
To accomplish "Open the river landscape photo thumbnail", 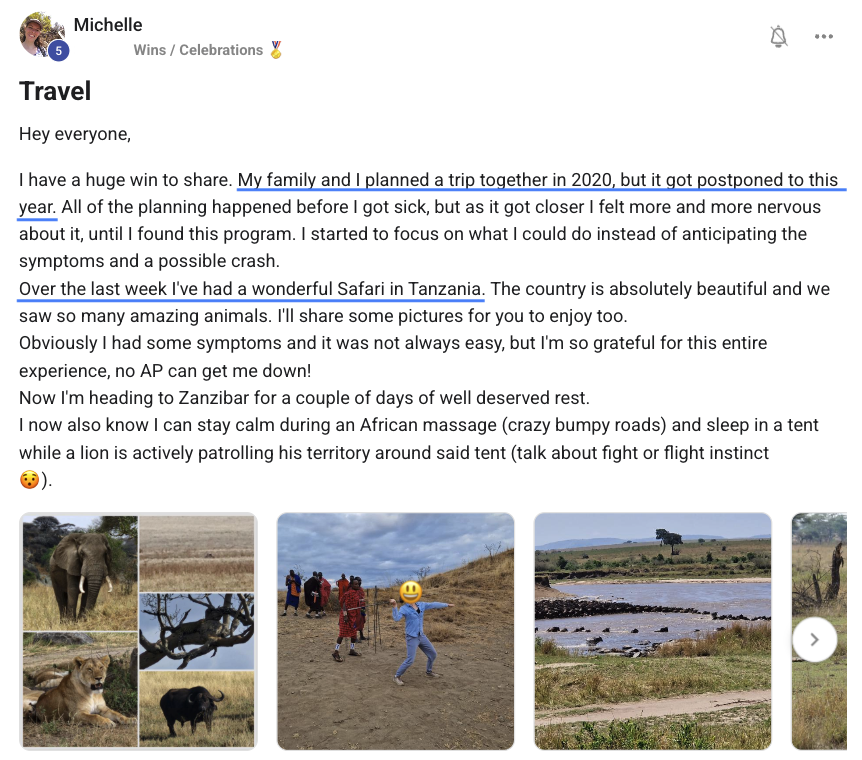I will (652, 631).
